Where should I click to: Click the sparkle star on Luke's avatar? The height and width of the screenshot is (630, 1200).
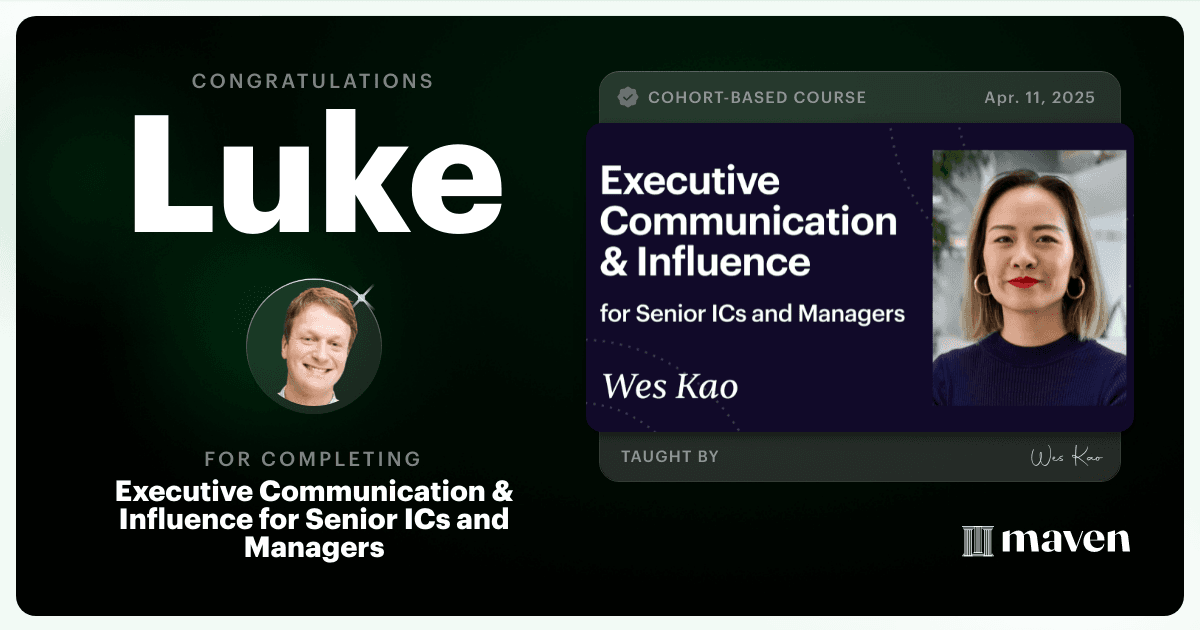click(362, 295)
